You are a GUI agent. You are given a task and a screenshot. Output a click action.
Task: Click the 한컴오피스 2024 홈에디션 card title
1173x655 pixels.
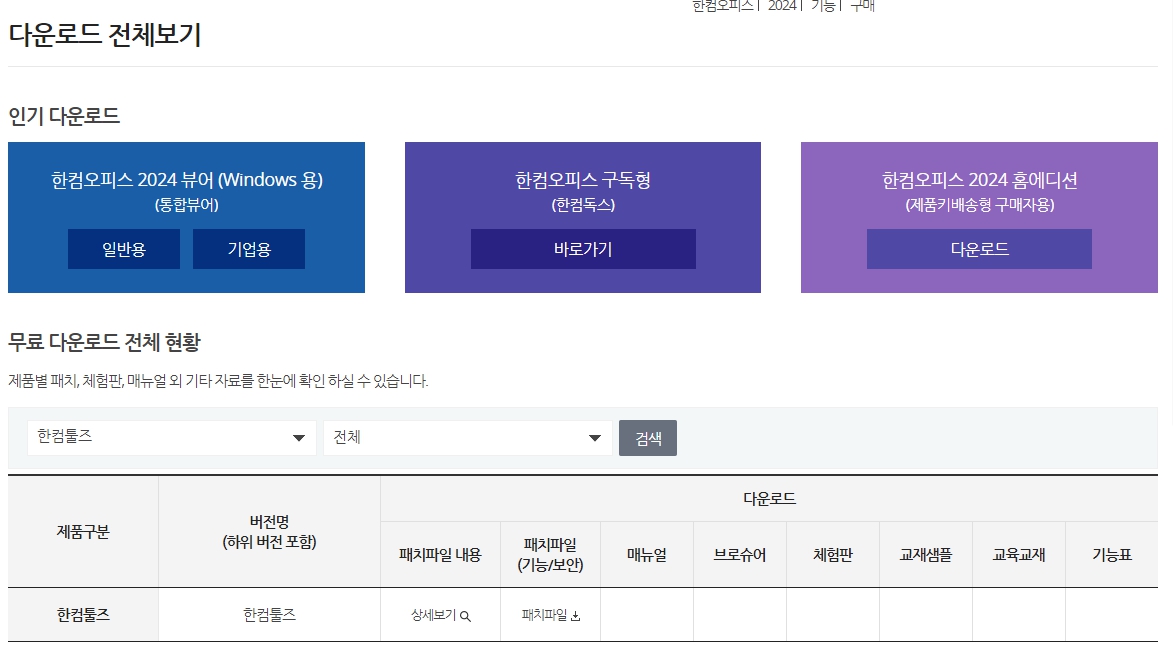[x=979, y=180]
